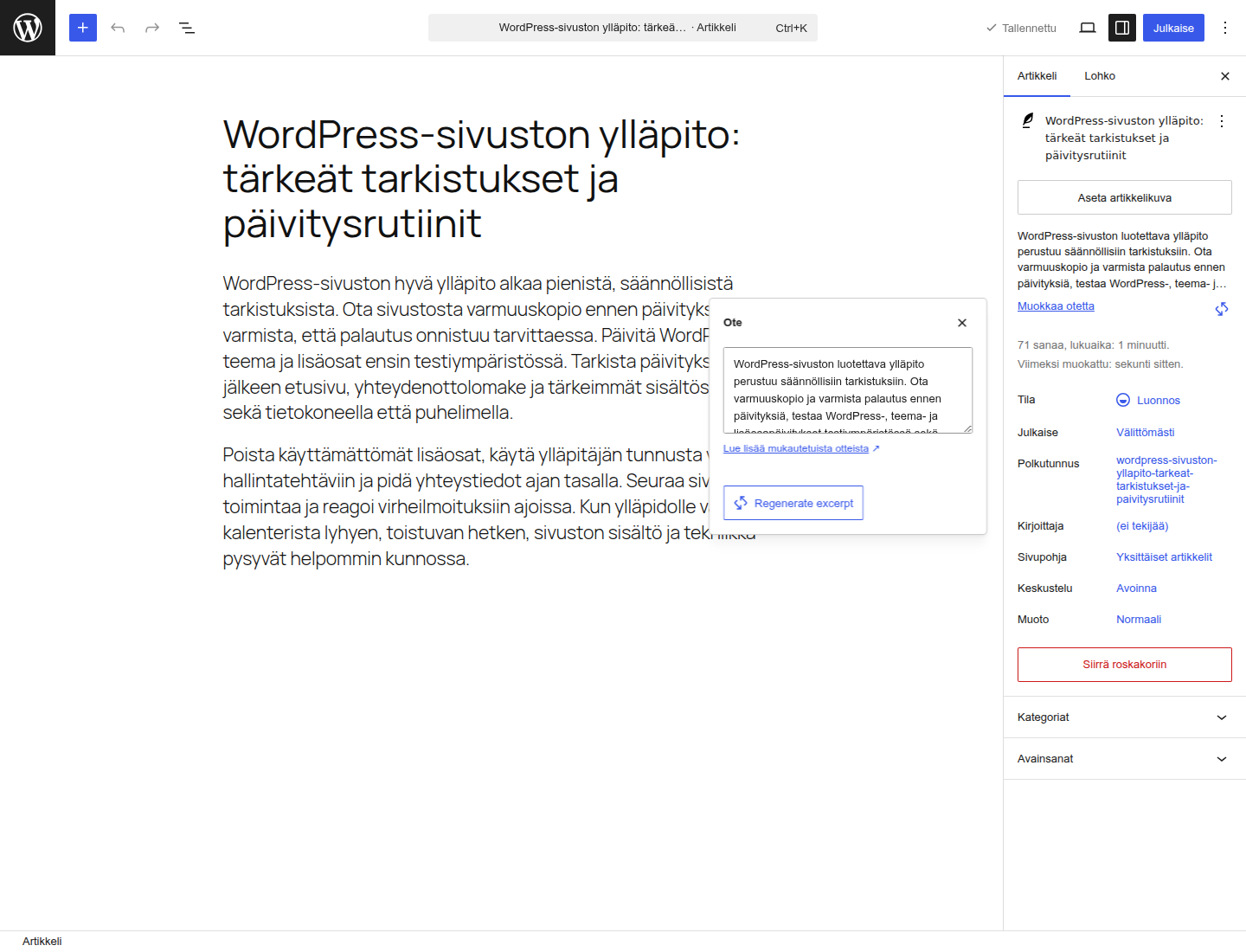Click the Muokkaa otetta link
The height and width of the screenshot is (952, 1246).
(x=1056, y=306)
